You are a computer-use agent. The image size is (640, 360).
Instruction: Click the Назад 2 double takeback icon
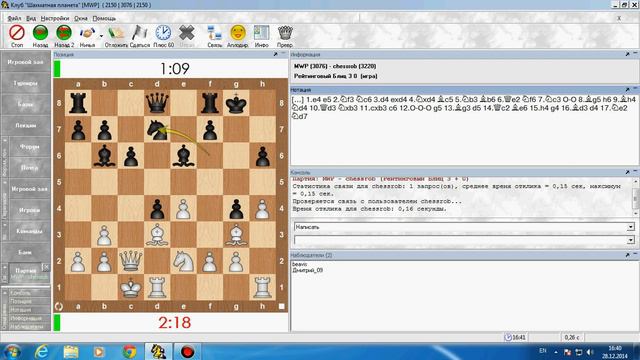click(x=64, y=33)
